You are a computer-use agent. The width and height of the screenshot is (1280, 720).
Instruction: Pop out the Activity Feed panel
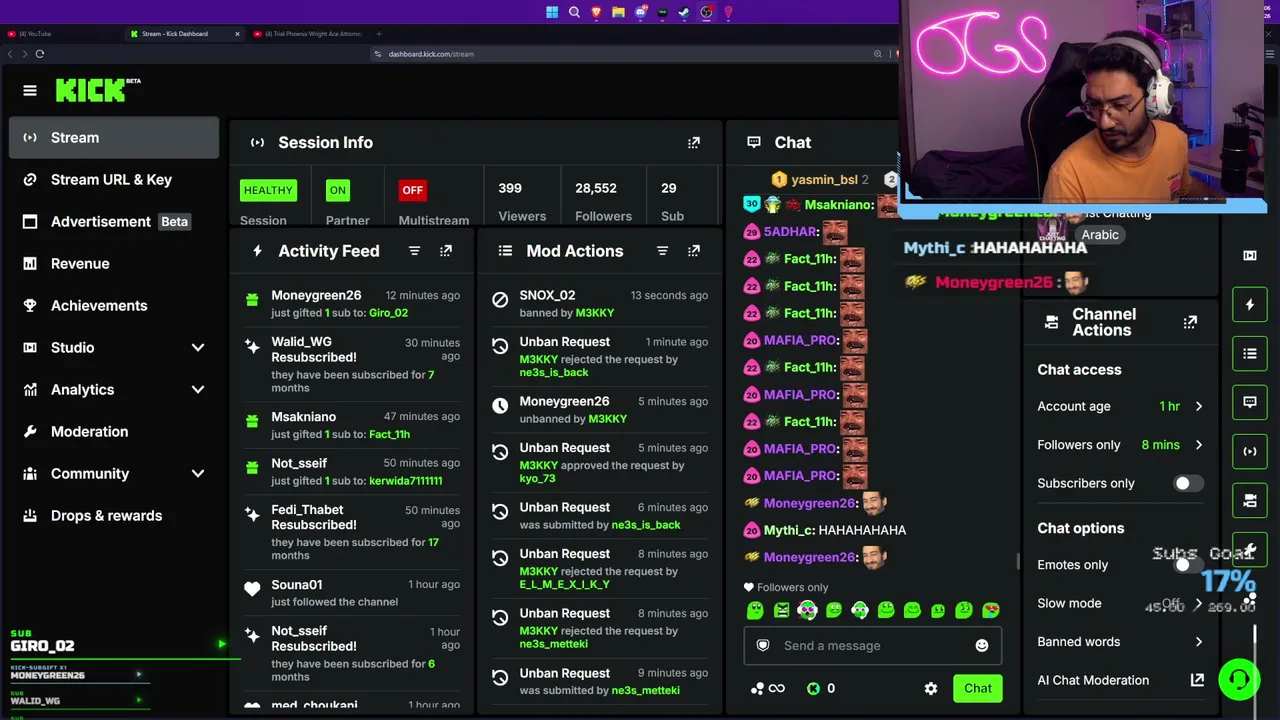pyautogui.click(x=446, y=251)
